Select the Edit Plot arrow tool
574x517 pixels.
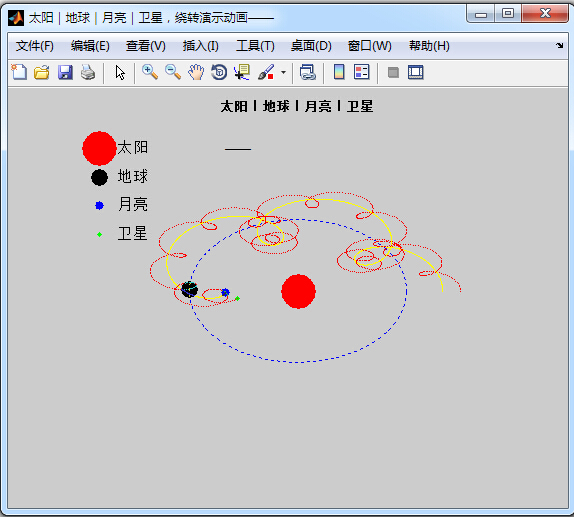(120, 72)
